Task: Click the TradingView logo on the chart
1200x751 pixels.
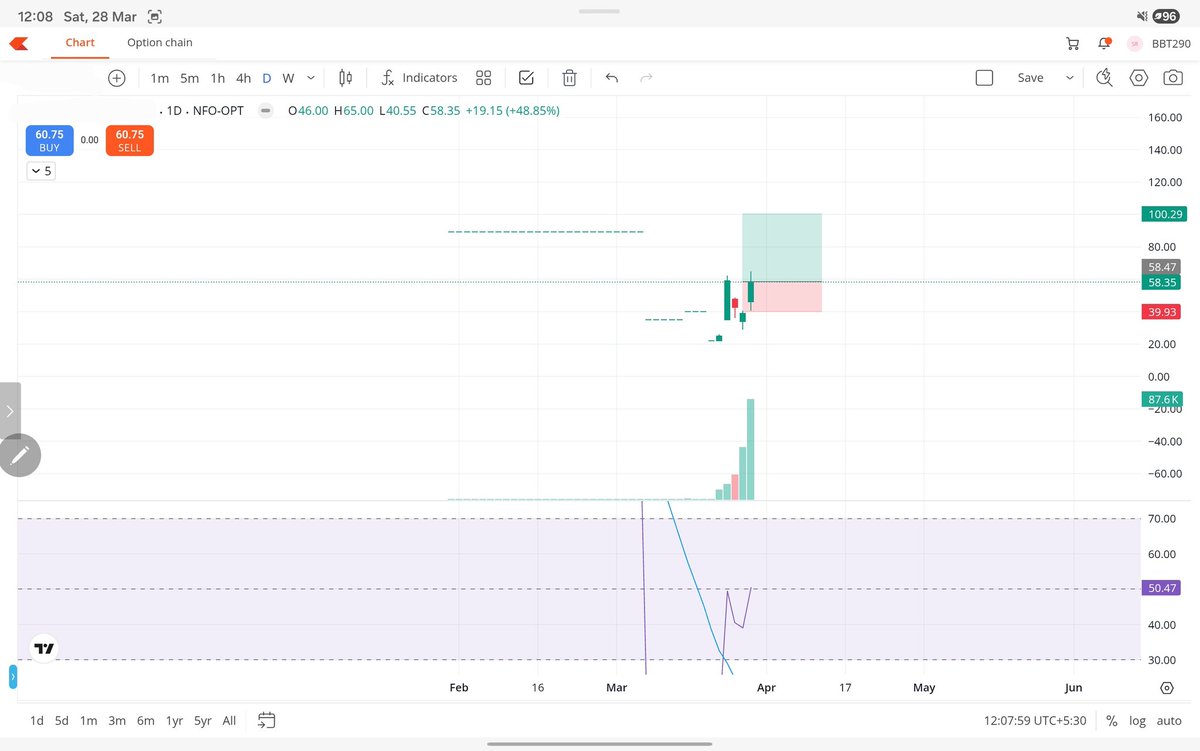Action: coord(44,648)
